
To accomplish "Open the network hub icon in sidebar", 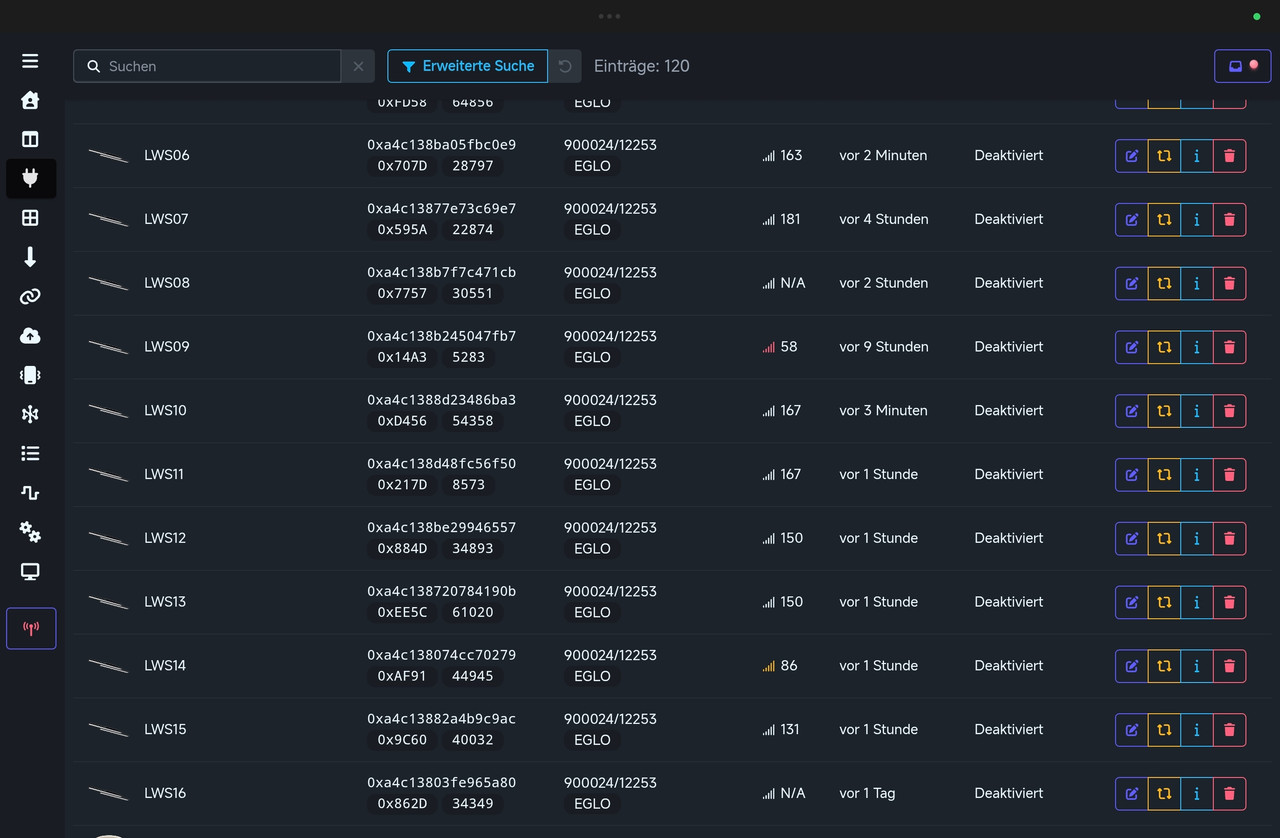I will click(x=30, y=414).
